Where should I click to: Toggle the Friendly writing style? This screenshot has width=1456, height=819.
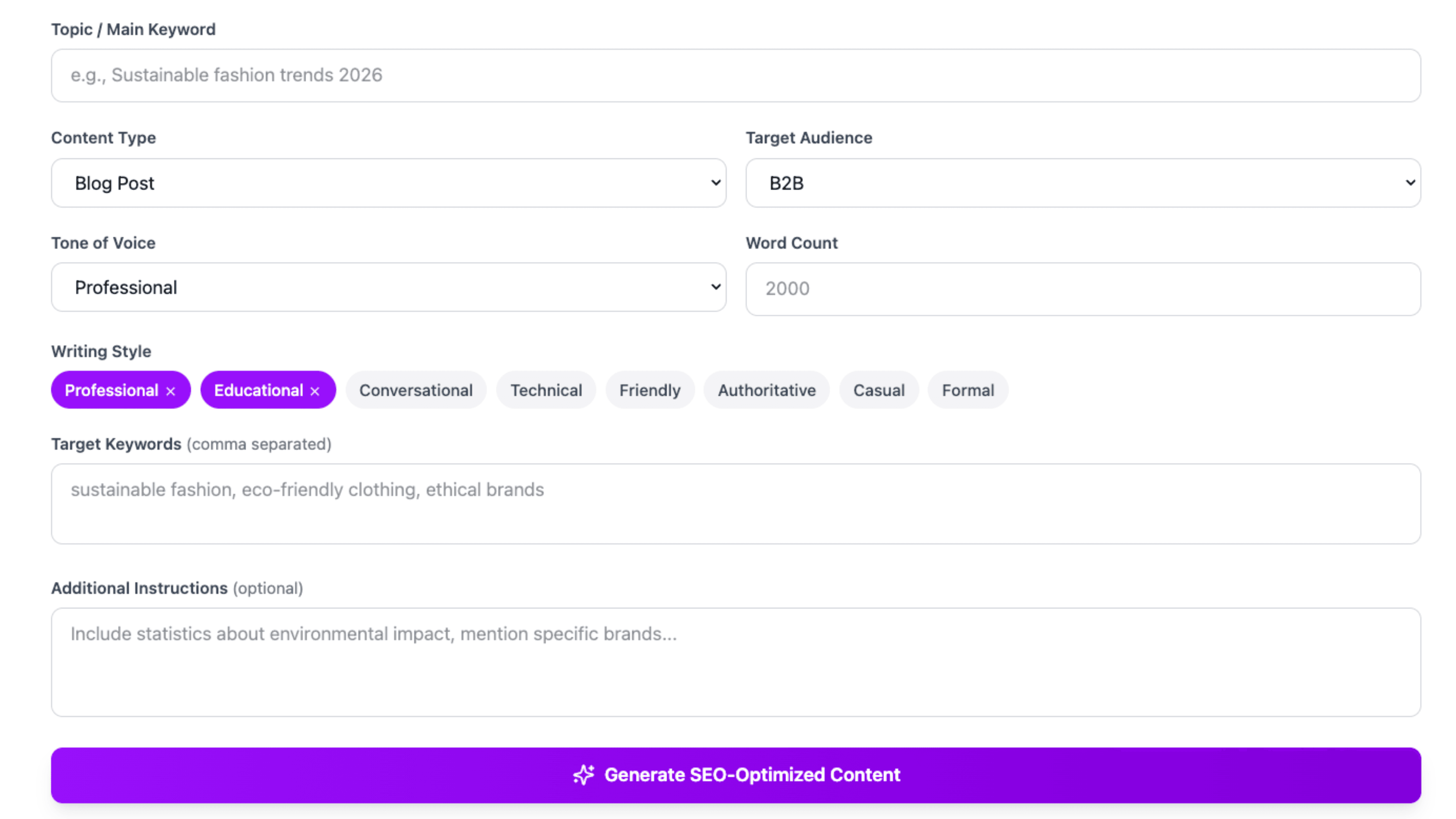click(x=650, y=390)
